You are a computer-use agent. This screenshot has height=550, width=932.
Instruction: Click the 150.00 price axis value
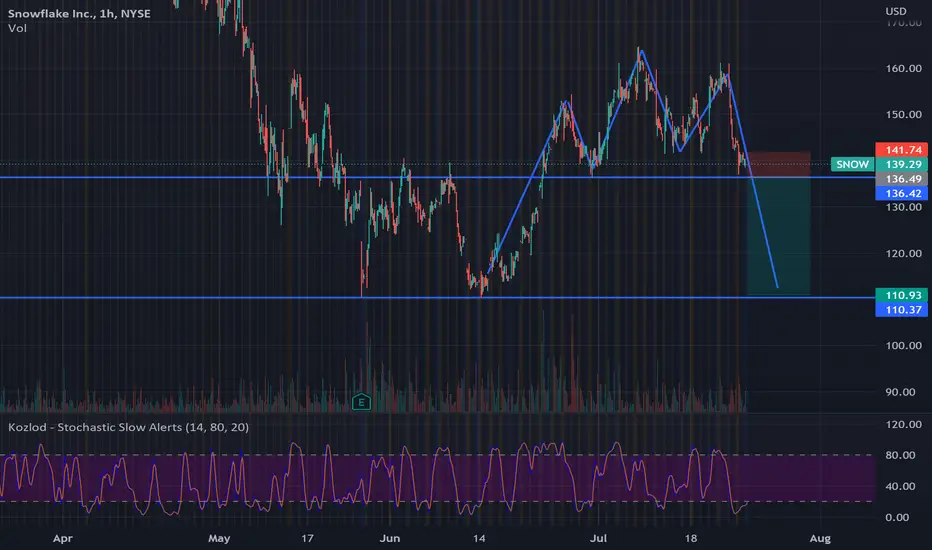coord(903,114)
